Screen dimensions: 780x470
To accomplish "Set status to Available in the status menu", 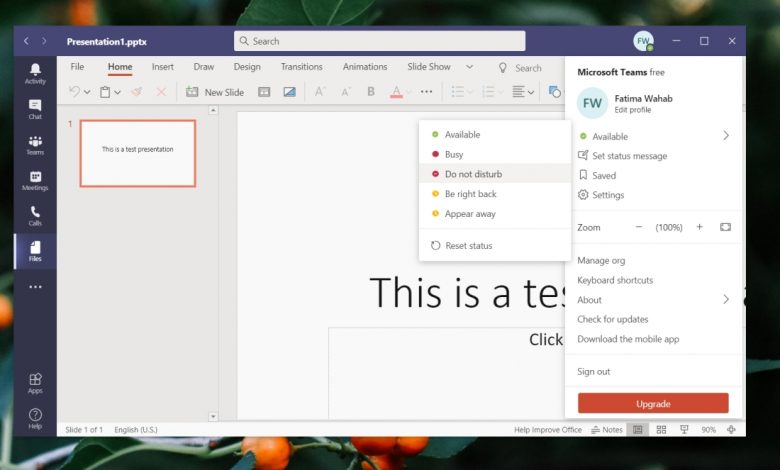I will pyautogui.click(x=495, y=134).
